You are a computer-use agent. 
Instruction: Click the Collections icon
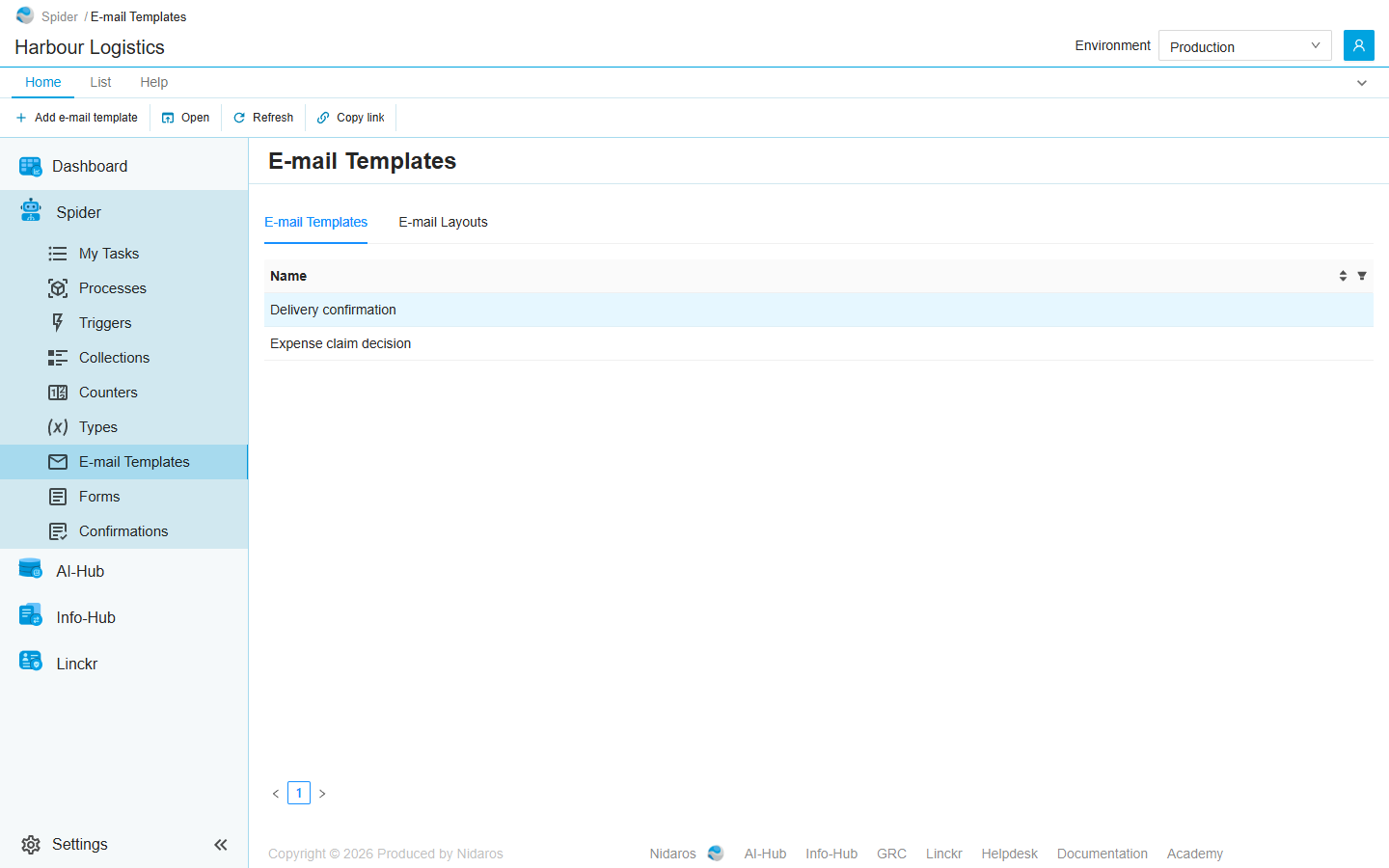point(58,358)
